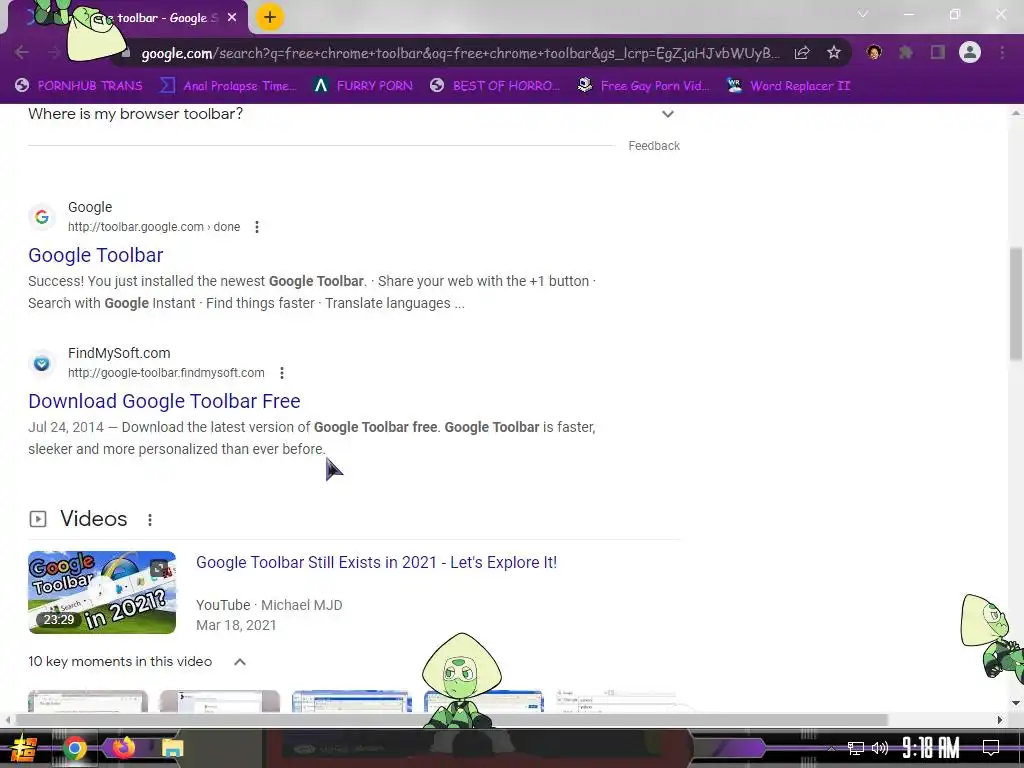Open the Google Toolbar in 2021 video thumbnail
This screenshot has width=1024, height=768.
click(102, 592)
